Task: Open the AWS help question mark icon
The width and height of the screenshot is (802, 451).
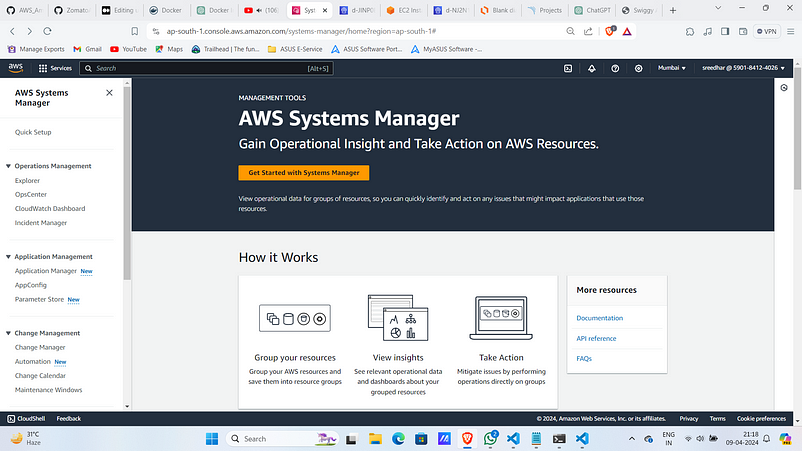Action: click(615, 68)
